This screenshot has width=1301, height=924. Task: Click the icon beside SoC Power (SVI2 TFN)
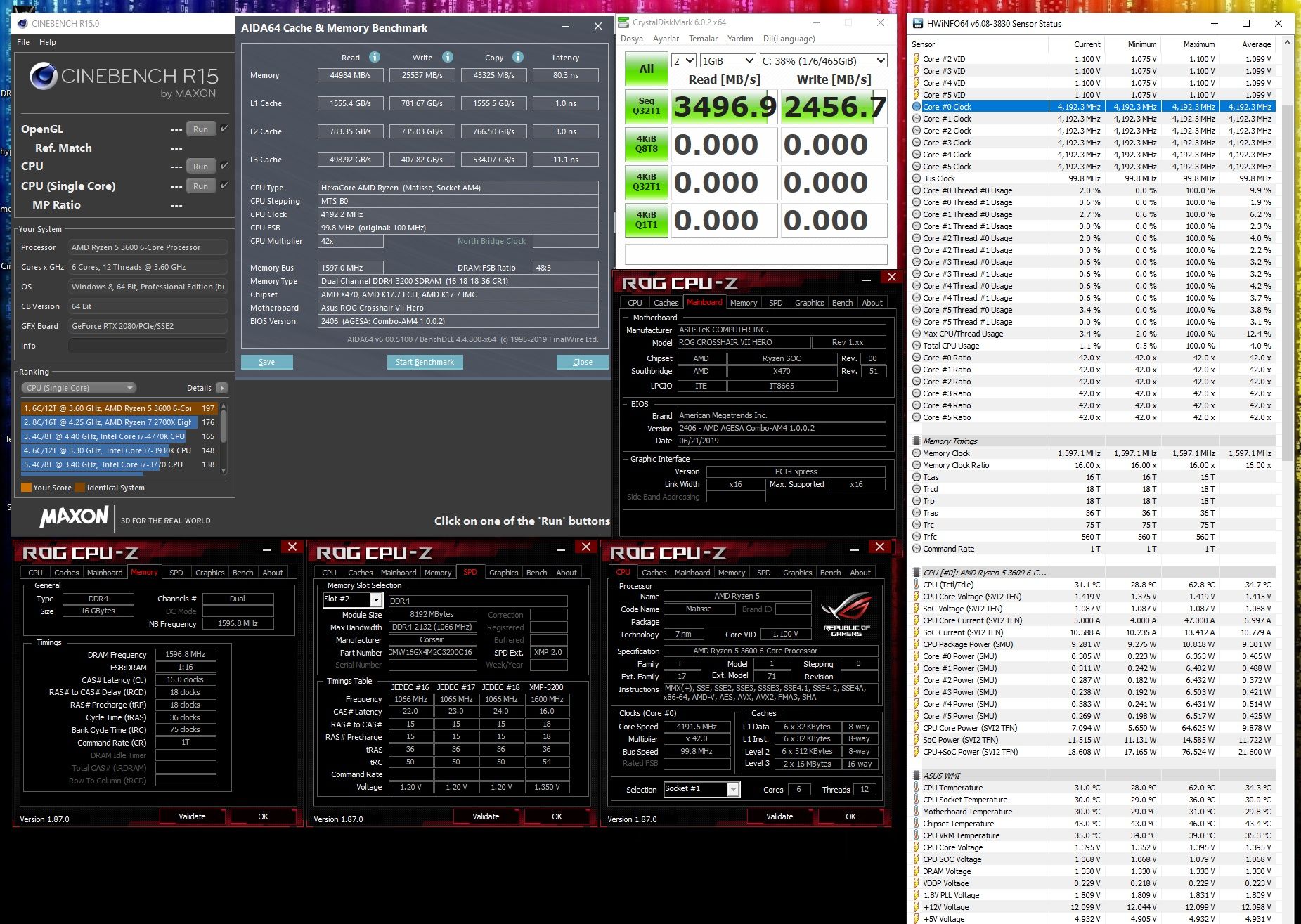pyautogui.click(x=917, y=740)
